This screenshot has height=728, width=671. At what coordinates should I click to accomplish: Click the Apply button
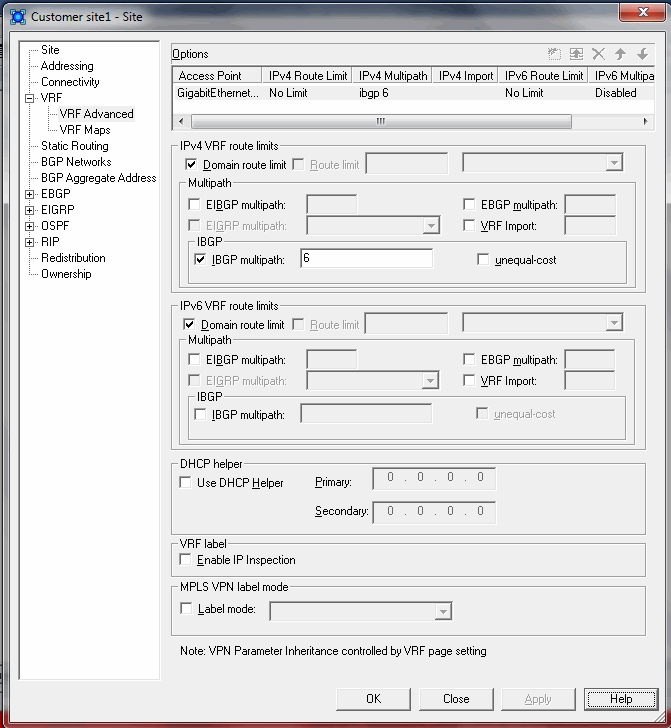(x=538, y=699)
